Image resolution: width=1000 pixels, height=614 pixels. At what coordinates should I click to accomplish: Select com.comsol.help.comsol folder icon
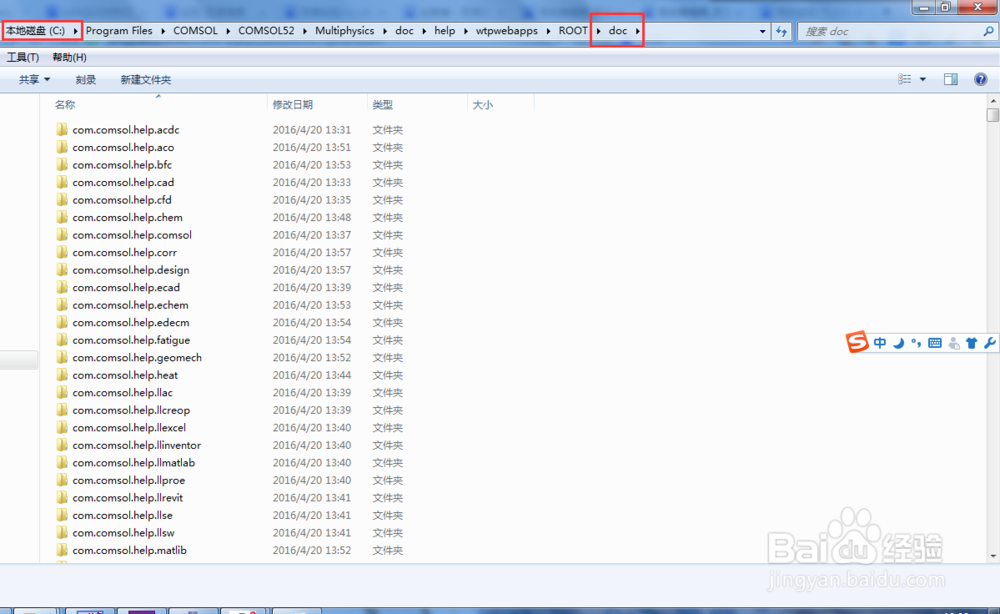[62, 235]
